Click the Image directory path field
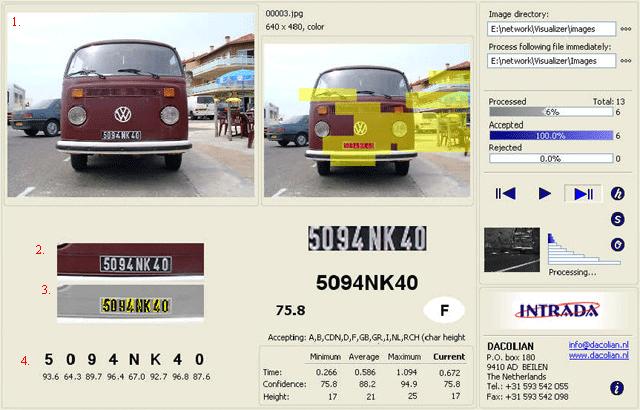This screenshot has width=640, height=410. pyautogui.click(x=551, y=29)
